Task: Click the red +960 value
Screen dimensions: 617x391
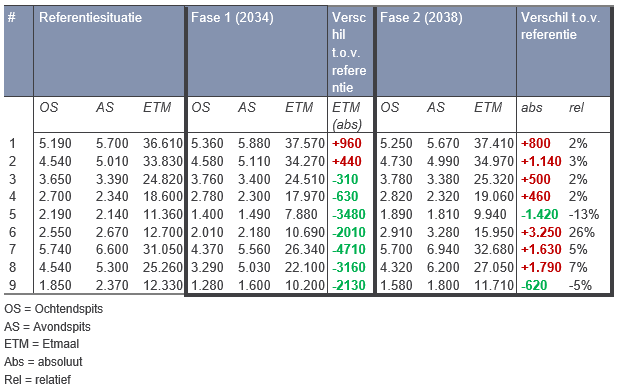Action: 347,143
